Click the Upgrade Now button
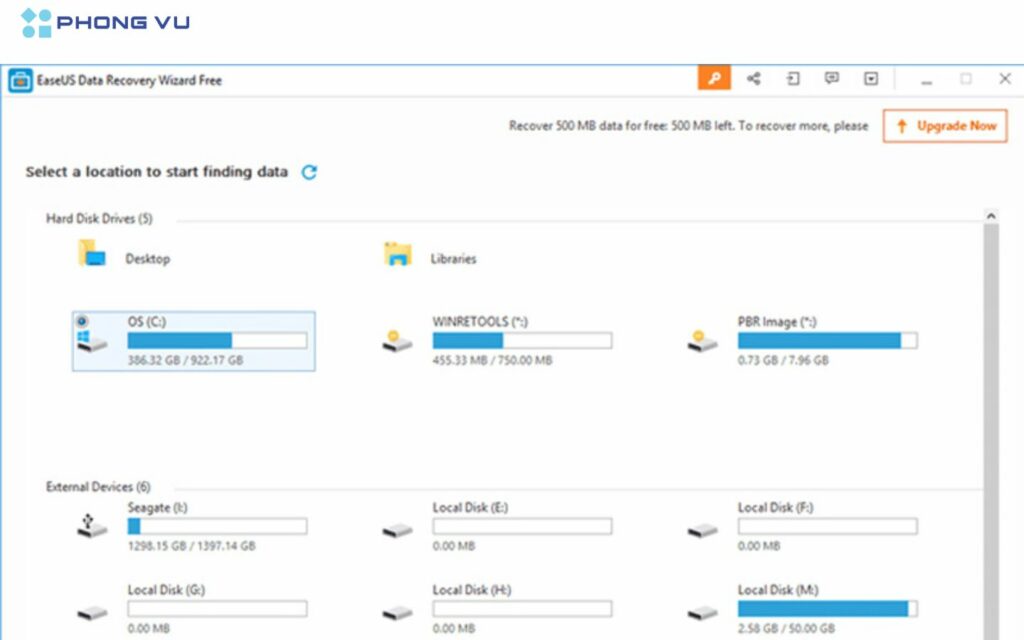The width and height of the screenshot is (1024, 640). pyautogui.click(x=945, y=126)
